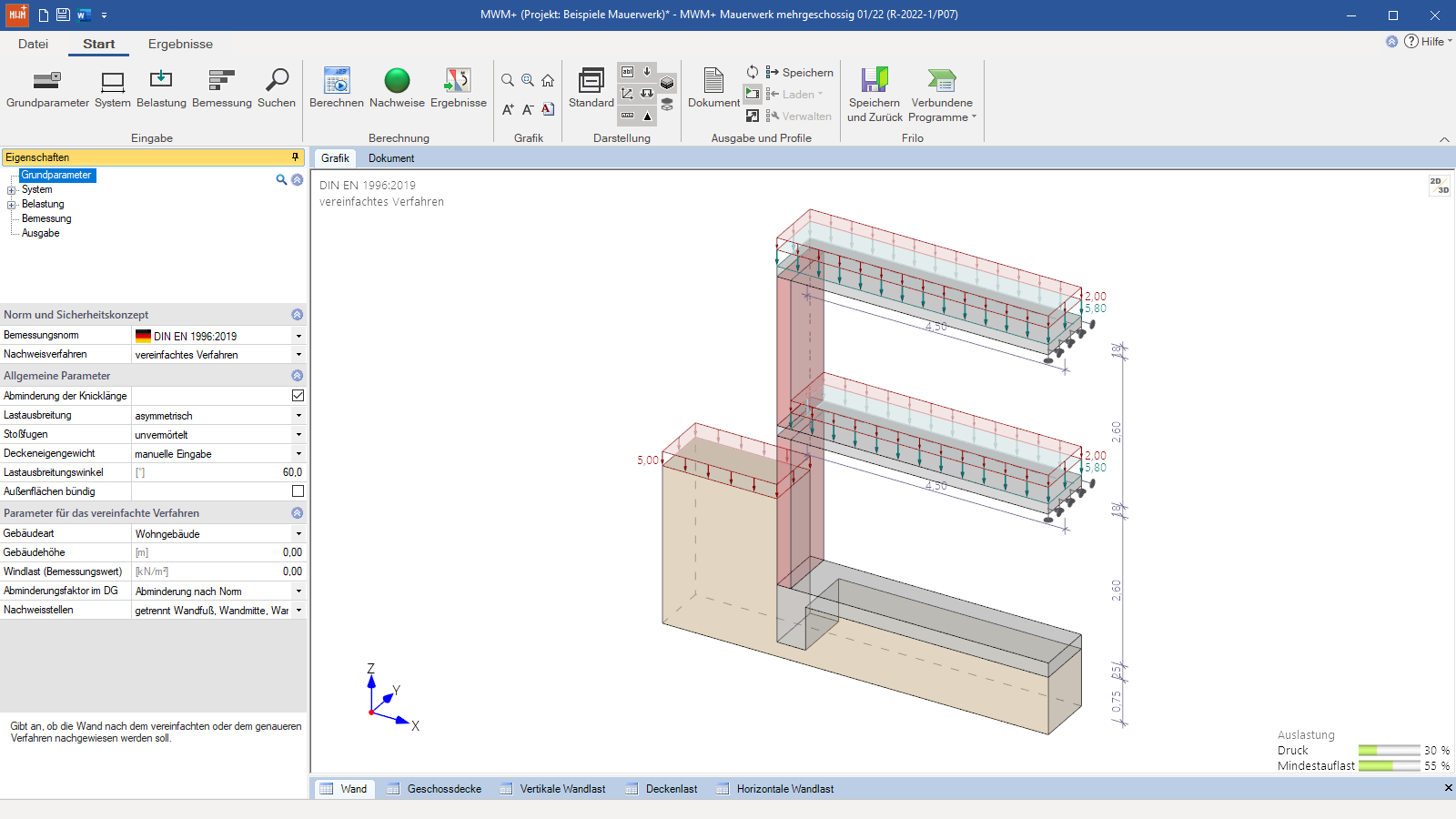Open Vertikale Wandlast table tab
The height and width of the screenshot is (819, 1456).
tap(552, 789)
